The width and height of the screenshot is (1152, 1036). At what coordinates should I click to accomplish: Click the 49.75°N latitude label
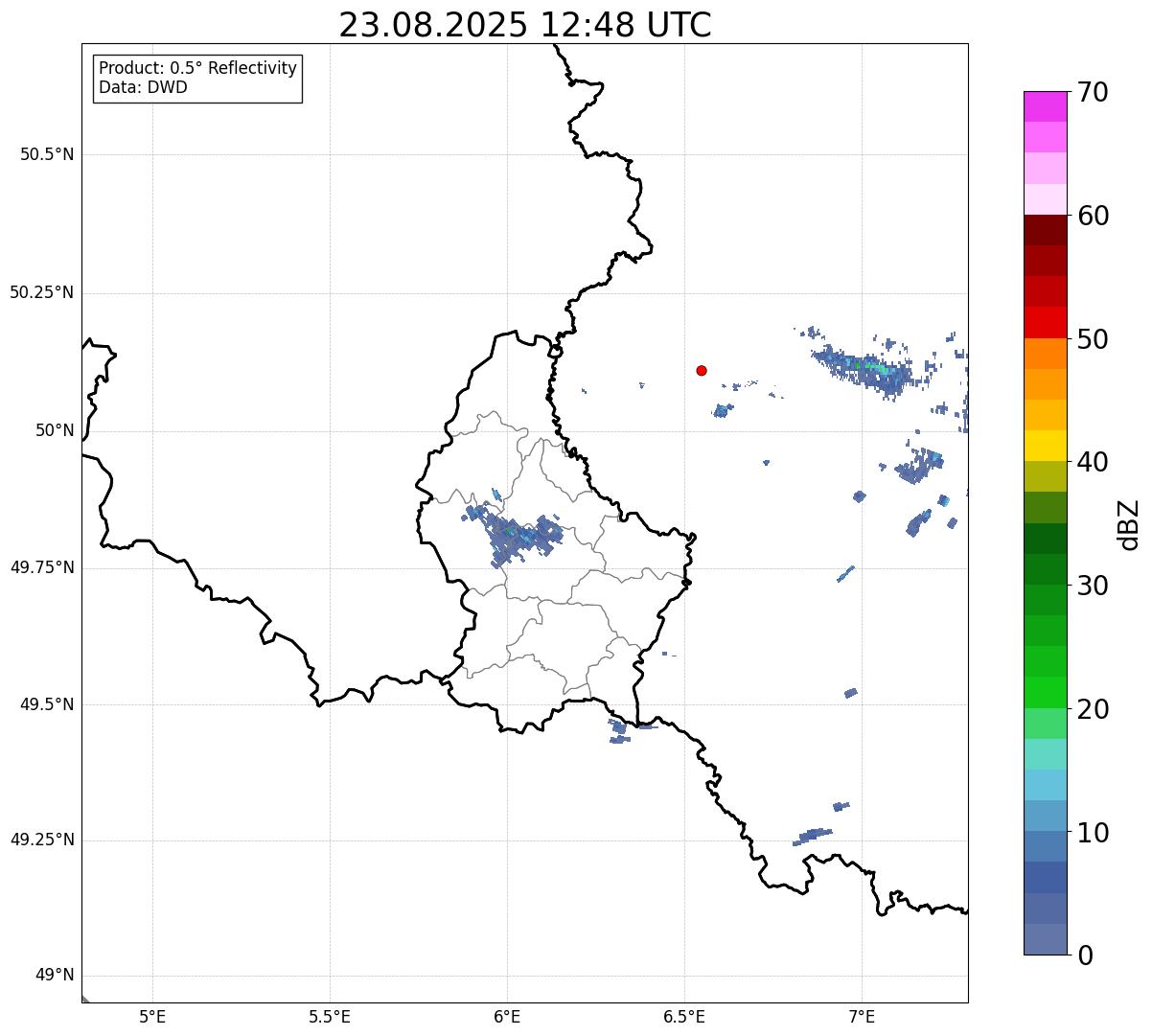coord(42,567)
